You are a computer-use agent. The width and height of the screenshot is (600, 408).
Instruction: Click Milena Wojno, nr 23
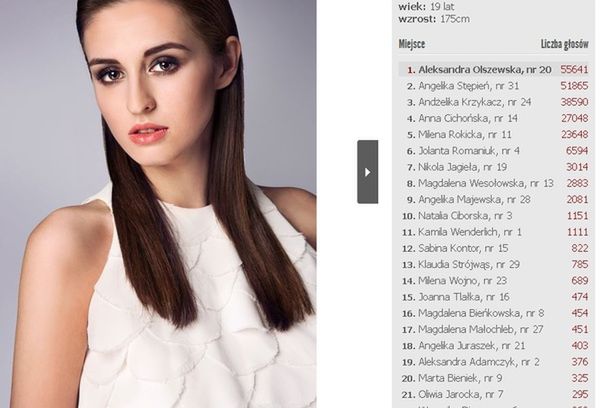[462, 281]
